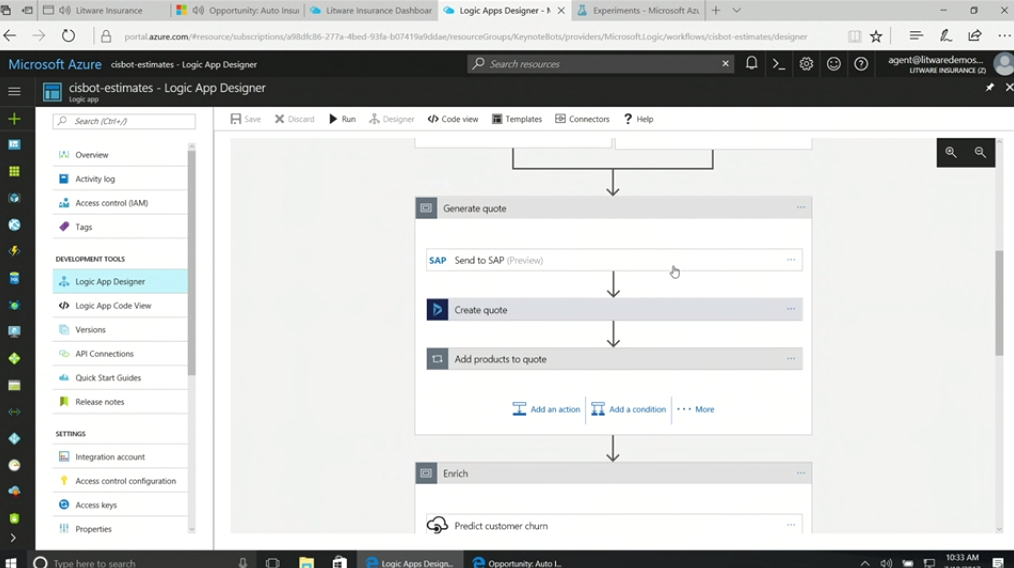The image size is (1014, 568).
Task: Zoom out on the designer canvas
Action: pyautogui.click(x=980, y=153)
